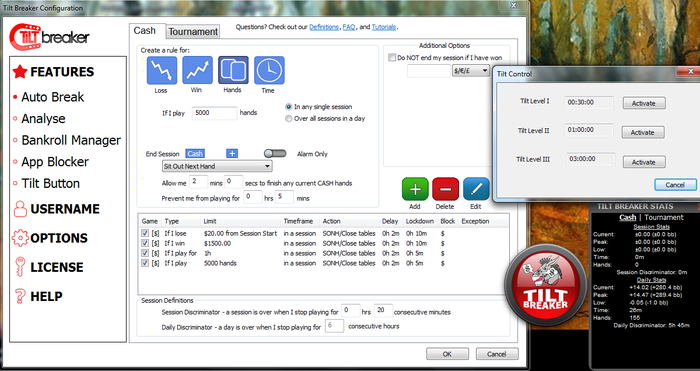Click the Session Discriminator hrs field

(351, 311)
